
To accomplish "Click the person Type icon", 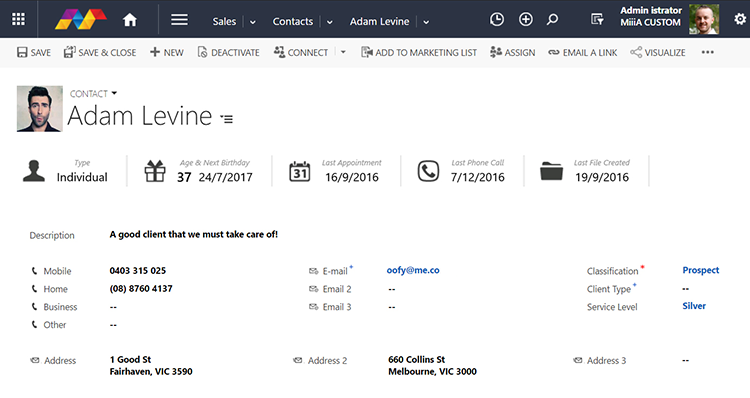I will pos(34,171).
